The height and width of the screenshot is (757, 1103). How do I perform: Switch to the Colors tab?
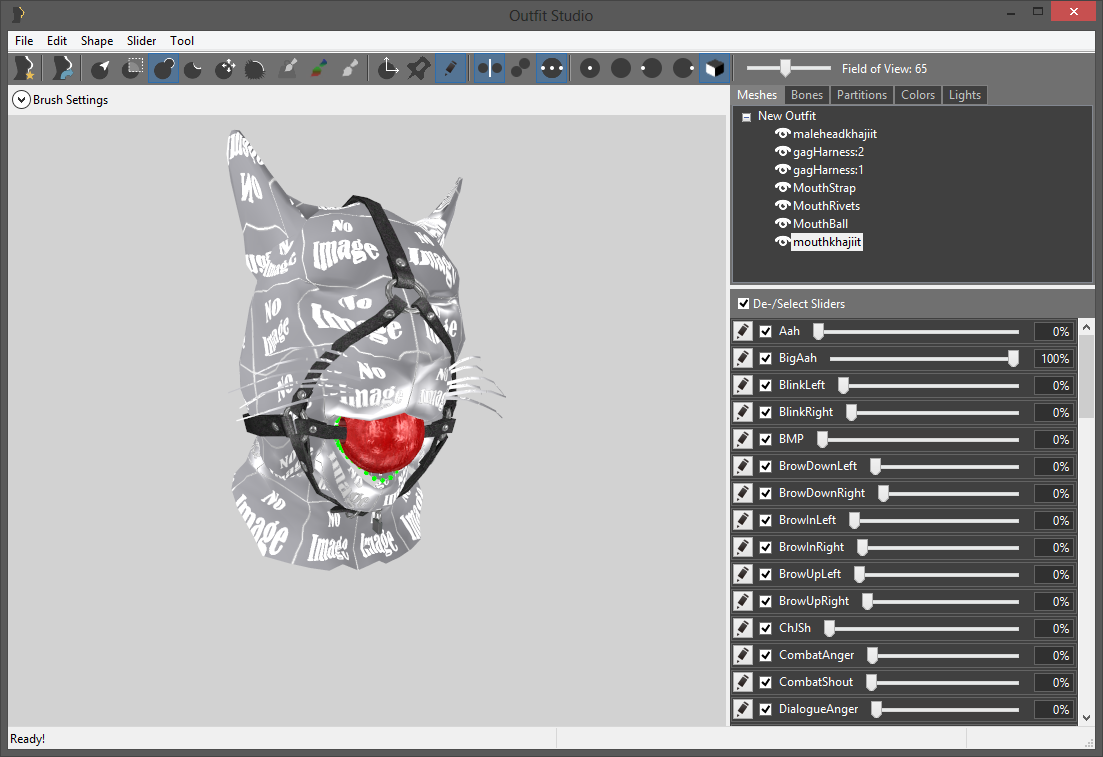918,95
